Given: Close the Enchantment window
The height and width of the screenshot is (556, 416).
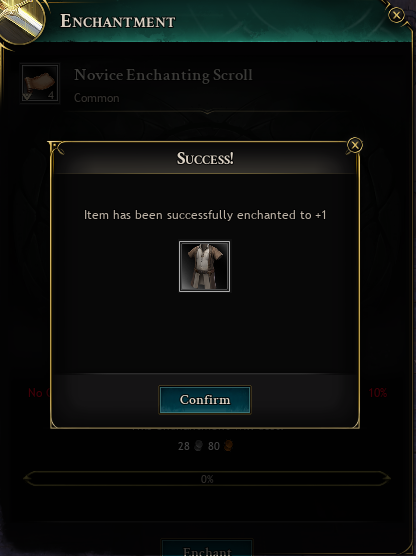Looking at the screenshot, I should (396, 15).
